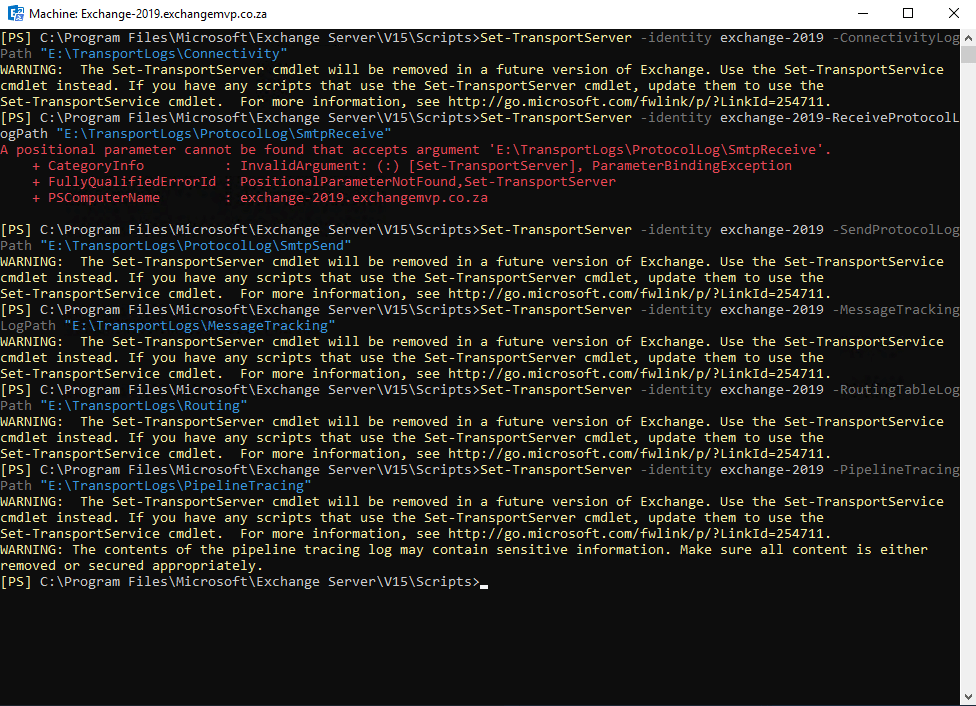Image resolution: width=976 pixels, height=706 pixels.
Task: Click the 'exchange-2019-ReceiveProtocolL' argument text
Action: [840, 118]
